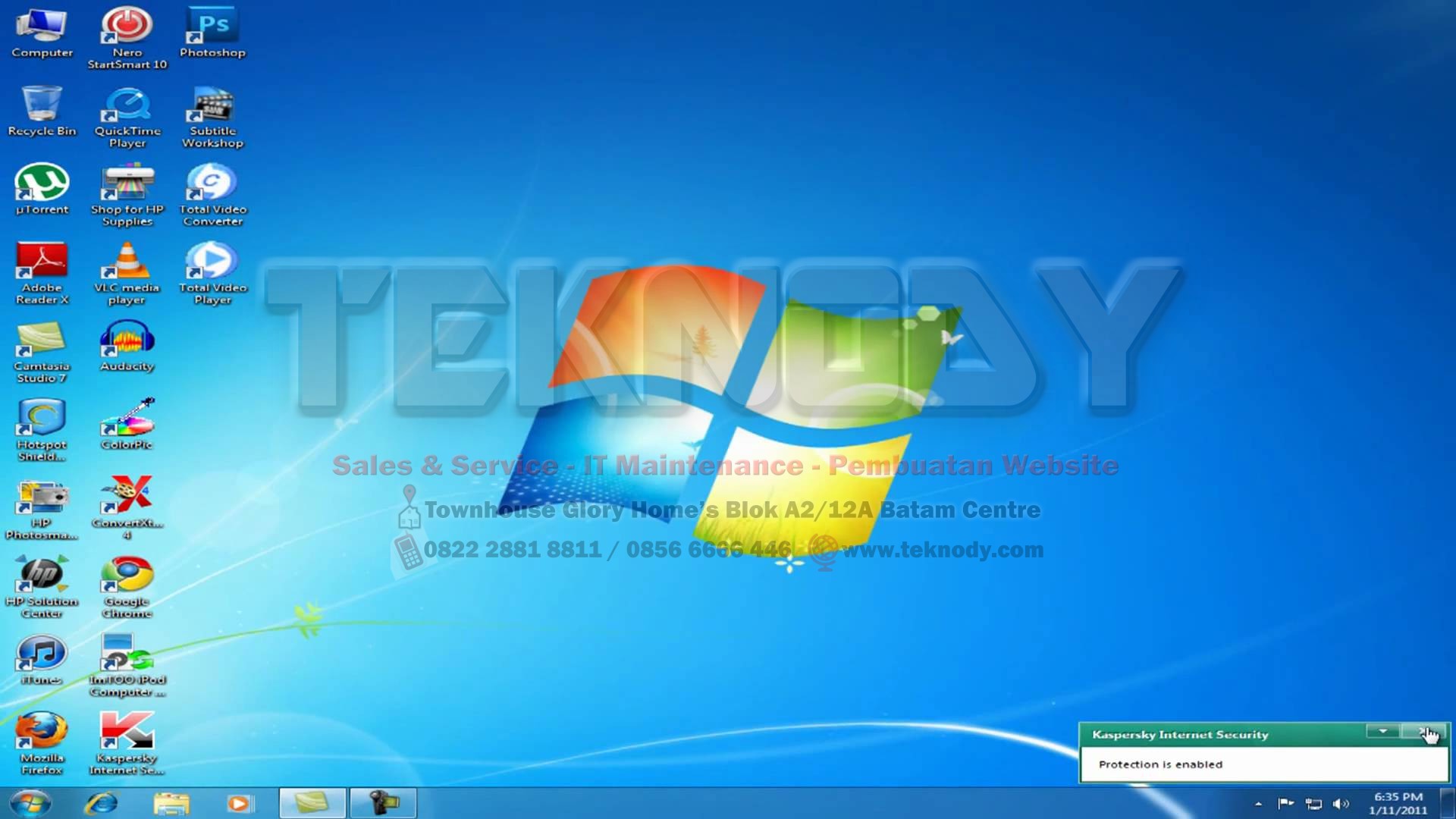The height and width of the screenshot is (819, 1456).
Task: Show hidden system tray icons arrow
Action: click(1258, 804)
